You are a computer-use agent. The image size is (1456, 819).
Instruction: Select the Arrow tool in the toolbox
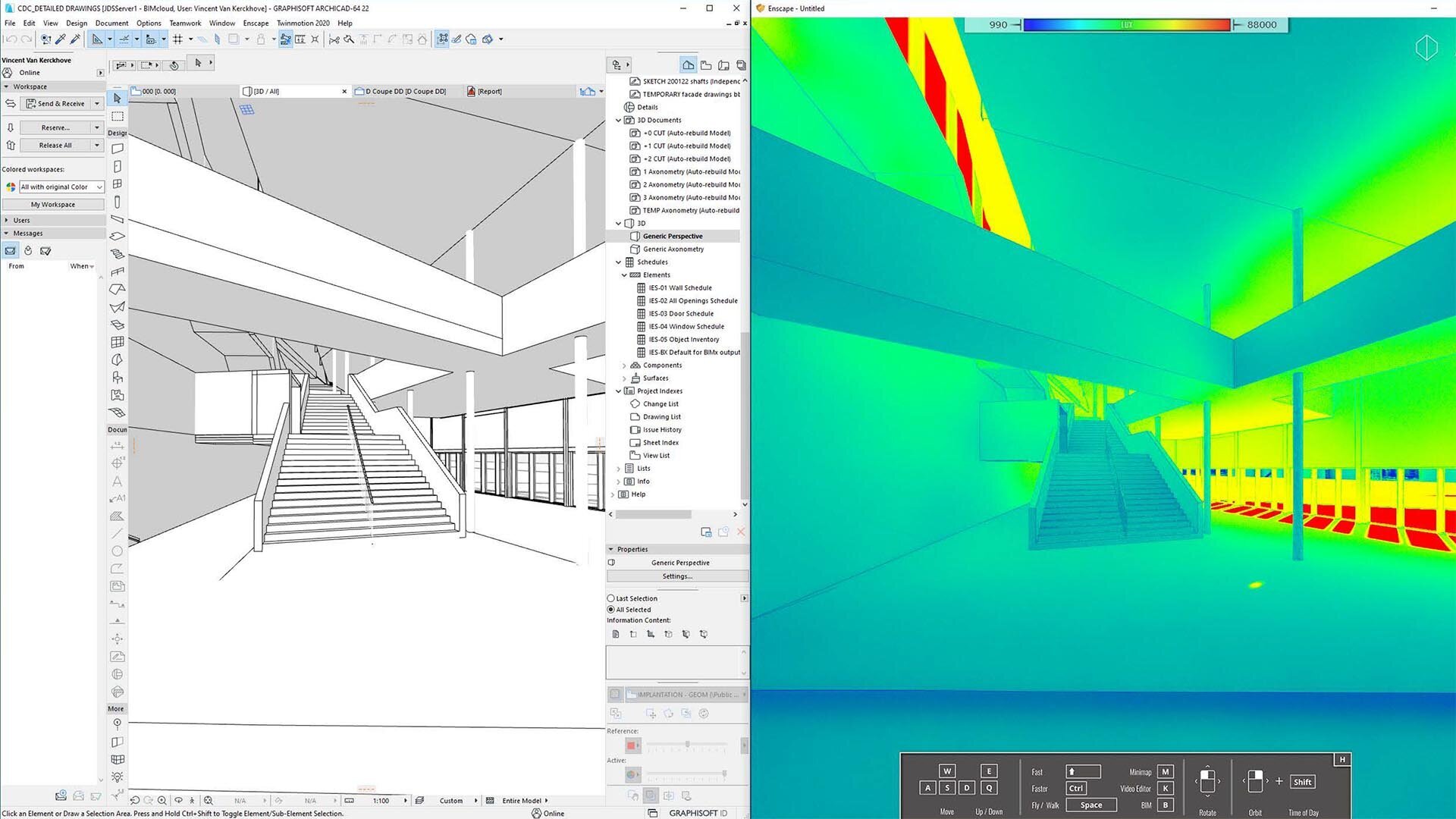(118, 98)
